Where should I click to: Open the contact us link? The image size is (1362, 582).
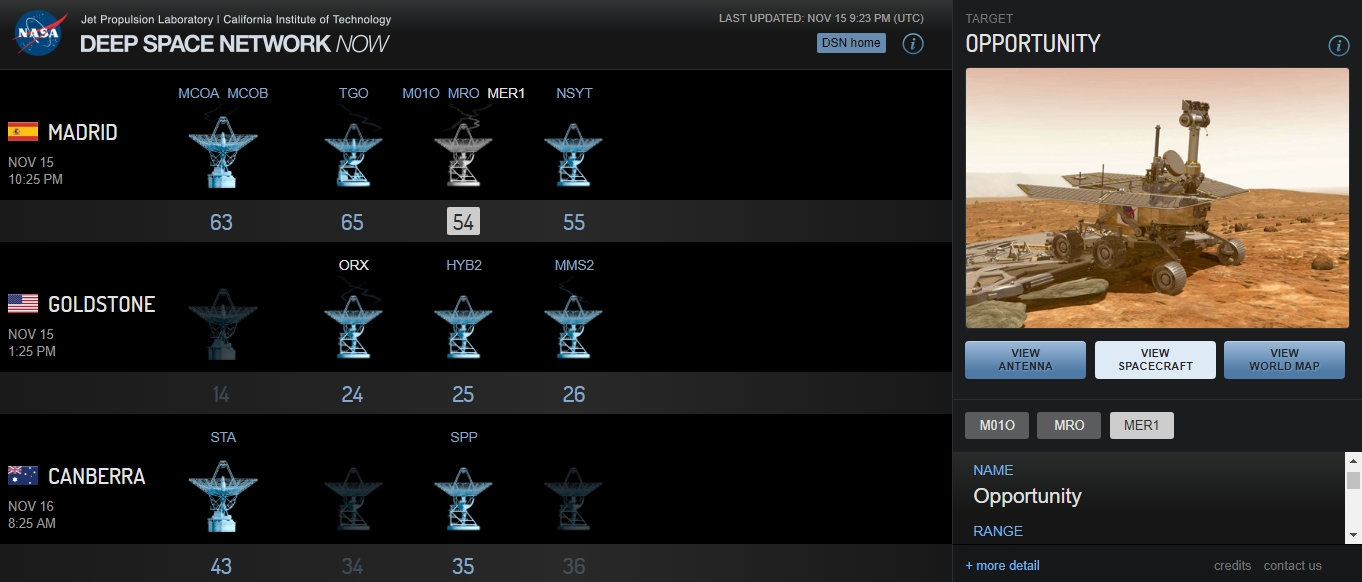coord(1292,566)
